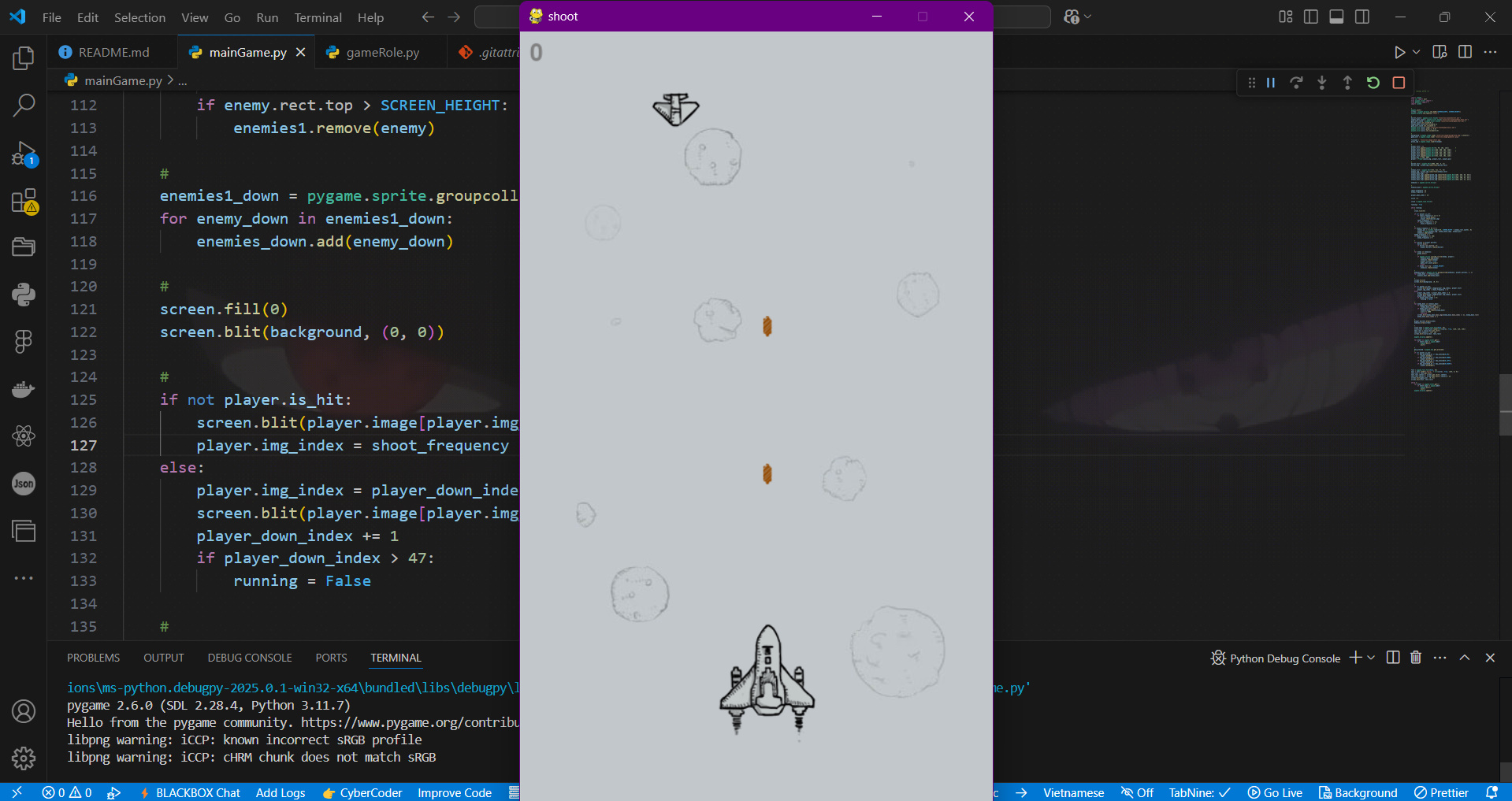This screenshot has width=1512, height=801.
Task: Open the Extensions view
Action: 24,201
